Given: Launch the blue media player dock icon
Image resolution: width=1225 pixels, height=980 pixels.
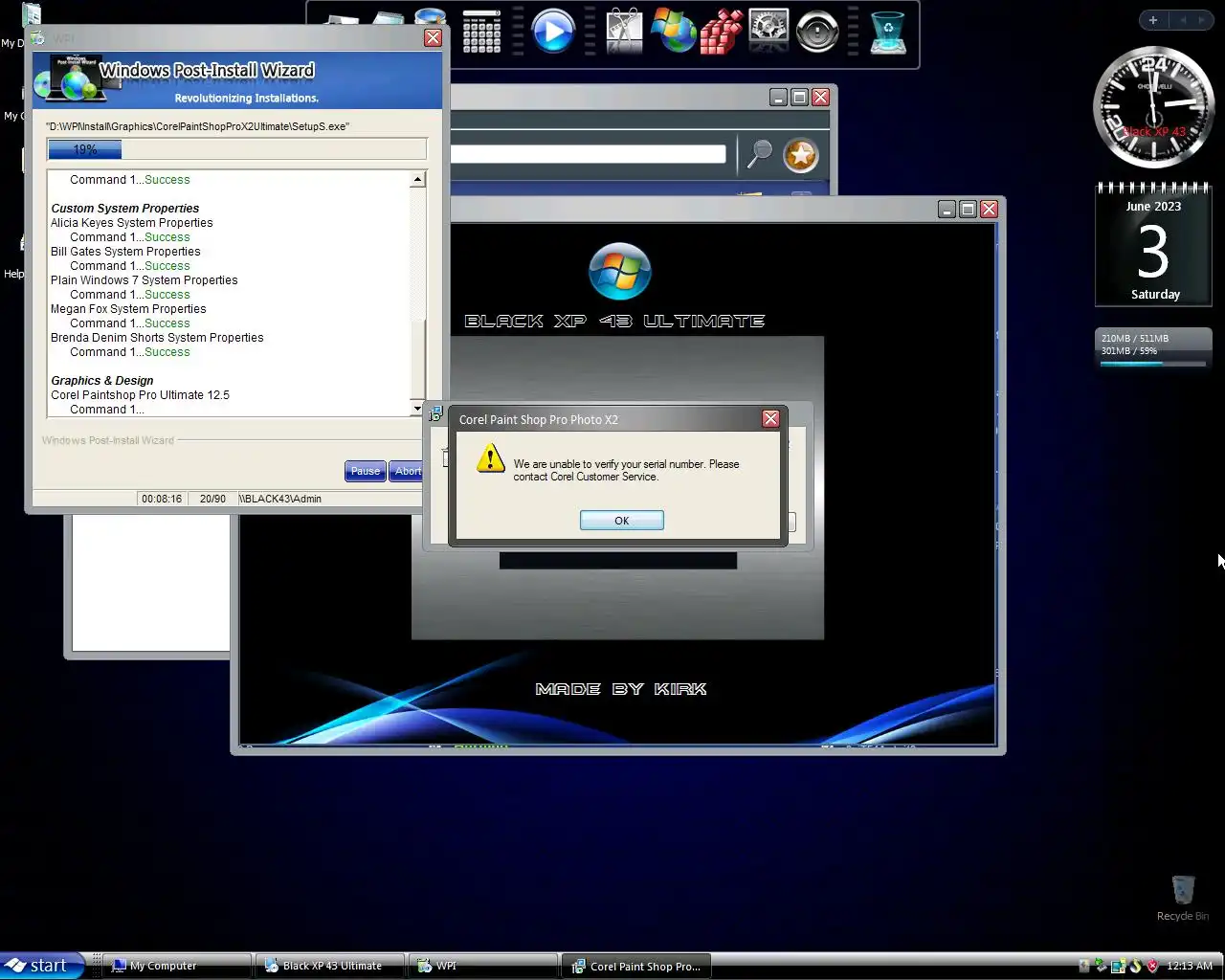Looking at the screenshot, I should 552,31.
